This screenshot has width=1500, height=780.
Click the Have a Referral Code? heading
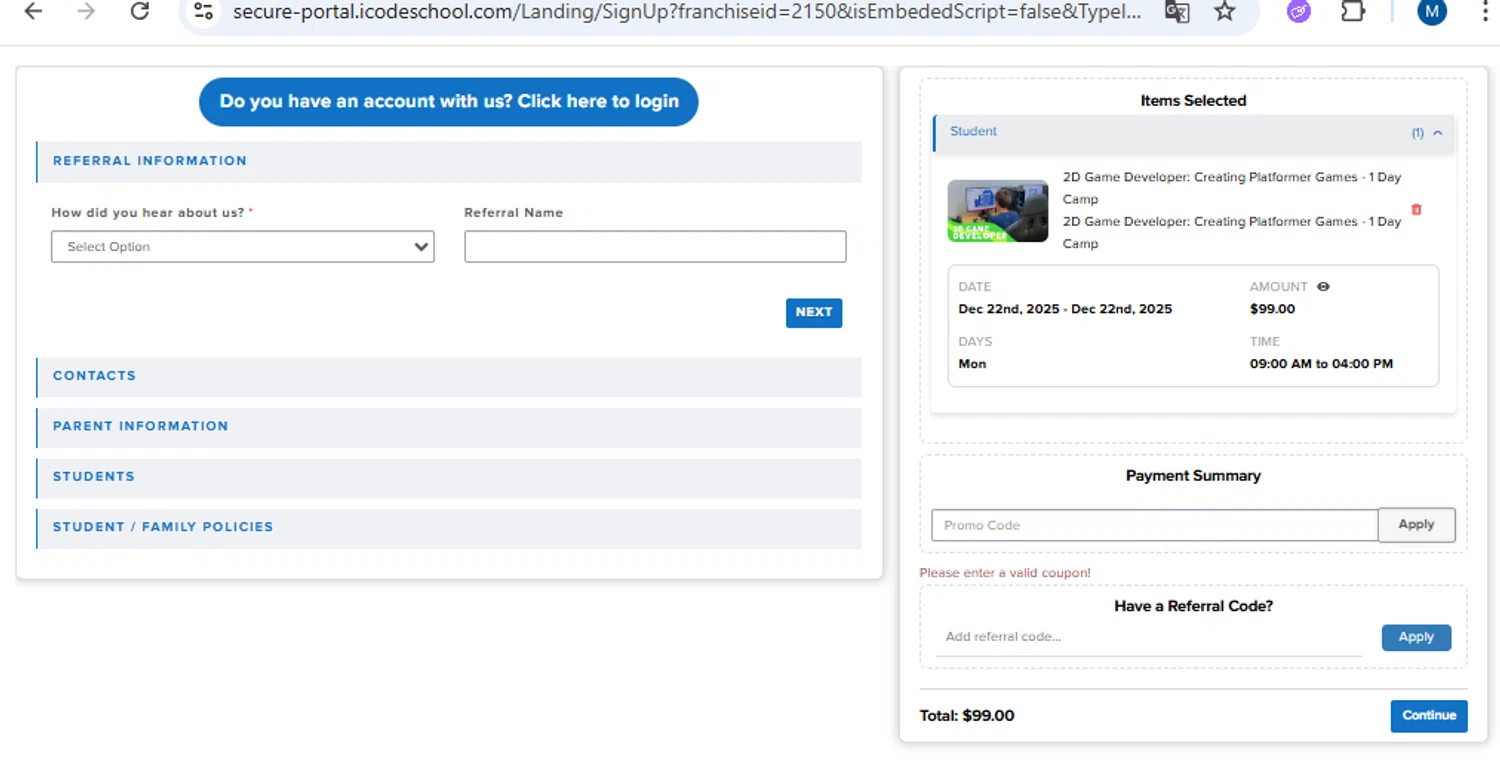click(1193, 606)
